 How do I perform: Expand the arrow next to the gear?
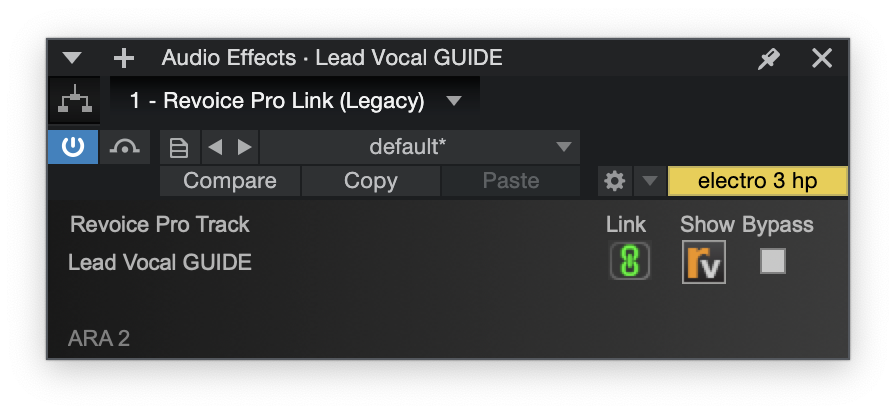650,181
